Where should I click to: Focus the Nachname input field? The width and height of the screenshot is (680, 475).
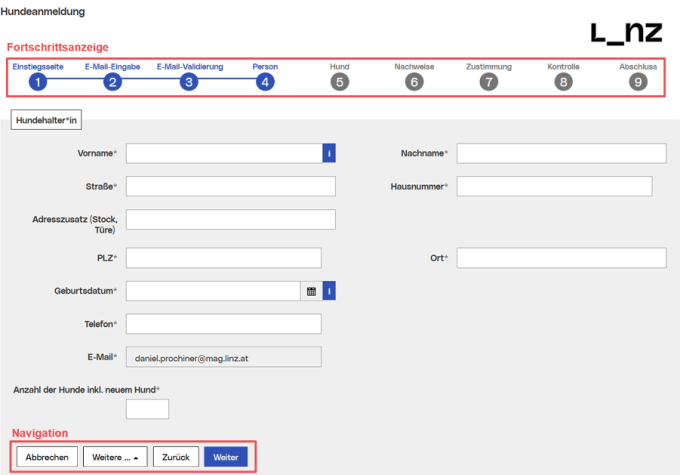click(560, 153)
